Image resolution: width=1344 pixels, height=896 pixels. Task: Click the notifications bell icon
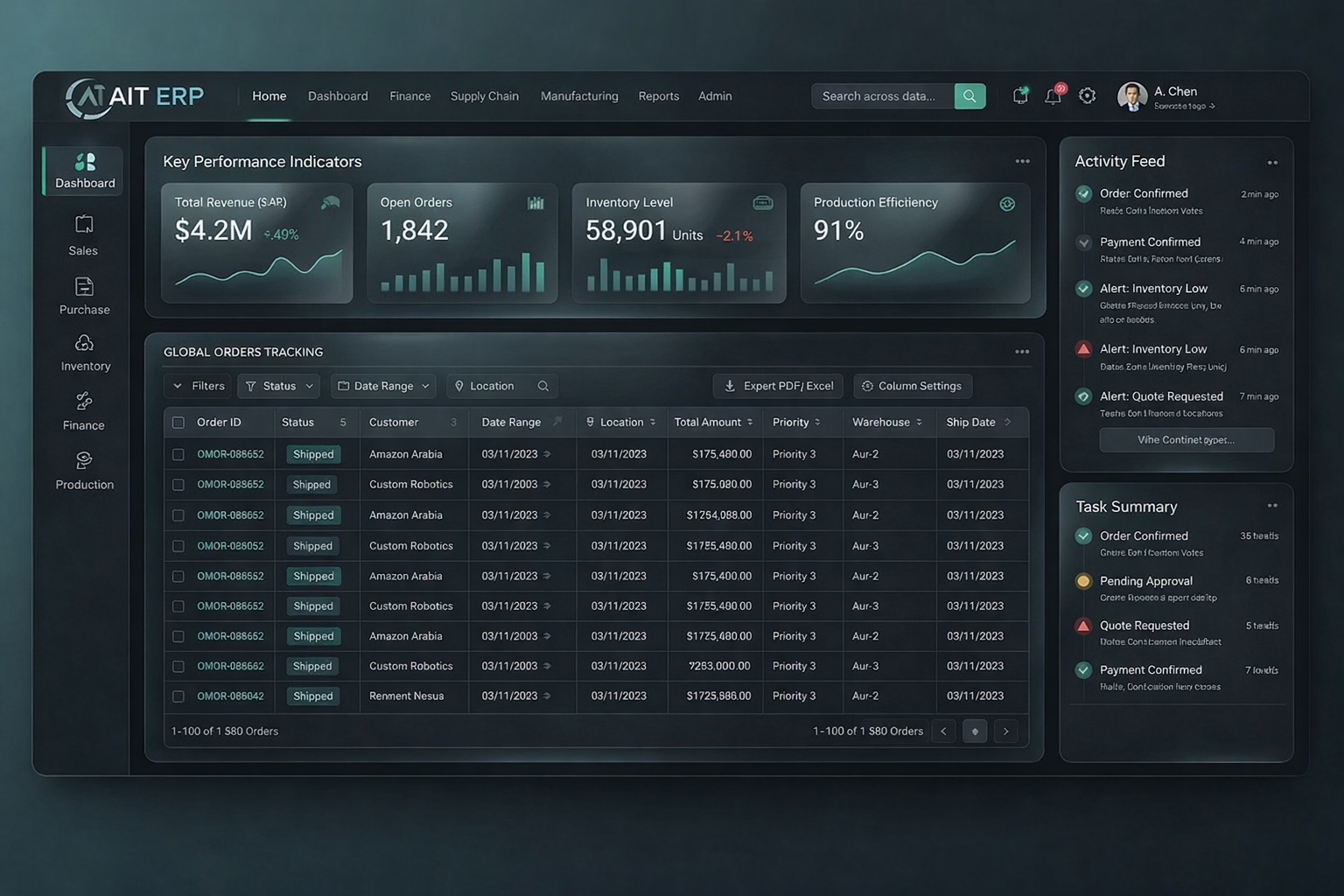point(1053,95)
